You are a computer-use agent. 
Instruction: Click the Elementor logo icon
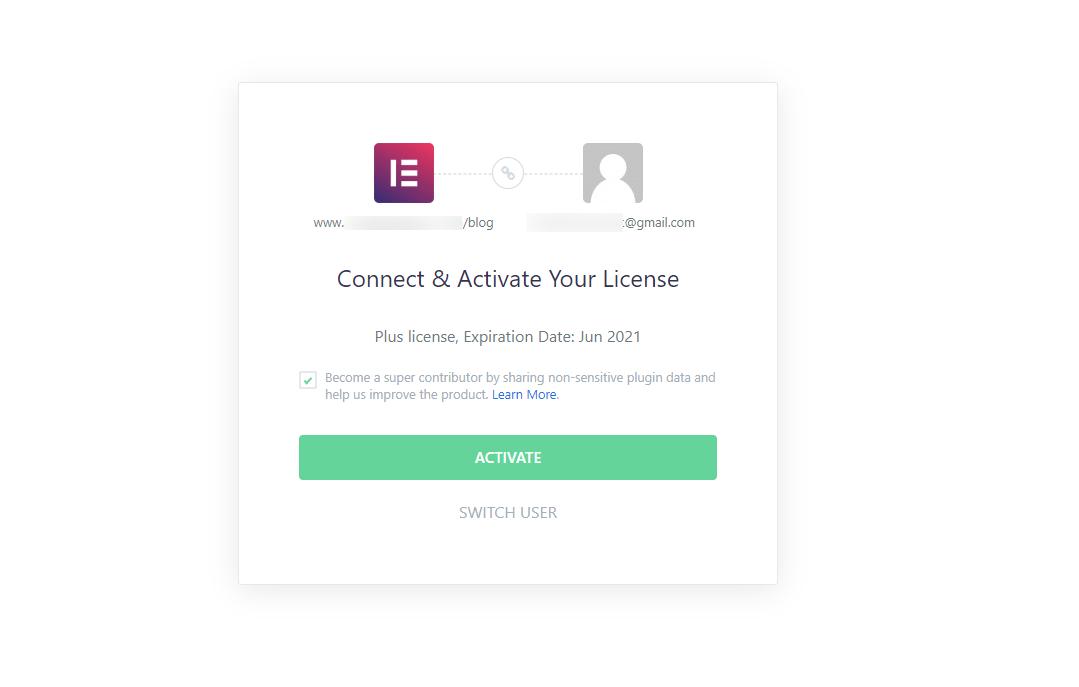403,173
